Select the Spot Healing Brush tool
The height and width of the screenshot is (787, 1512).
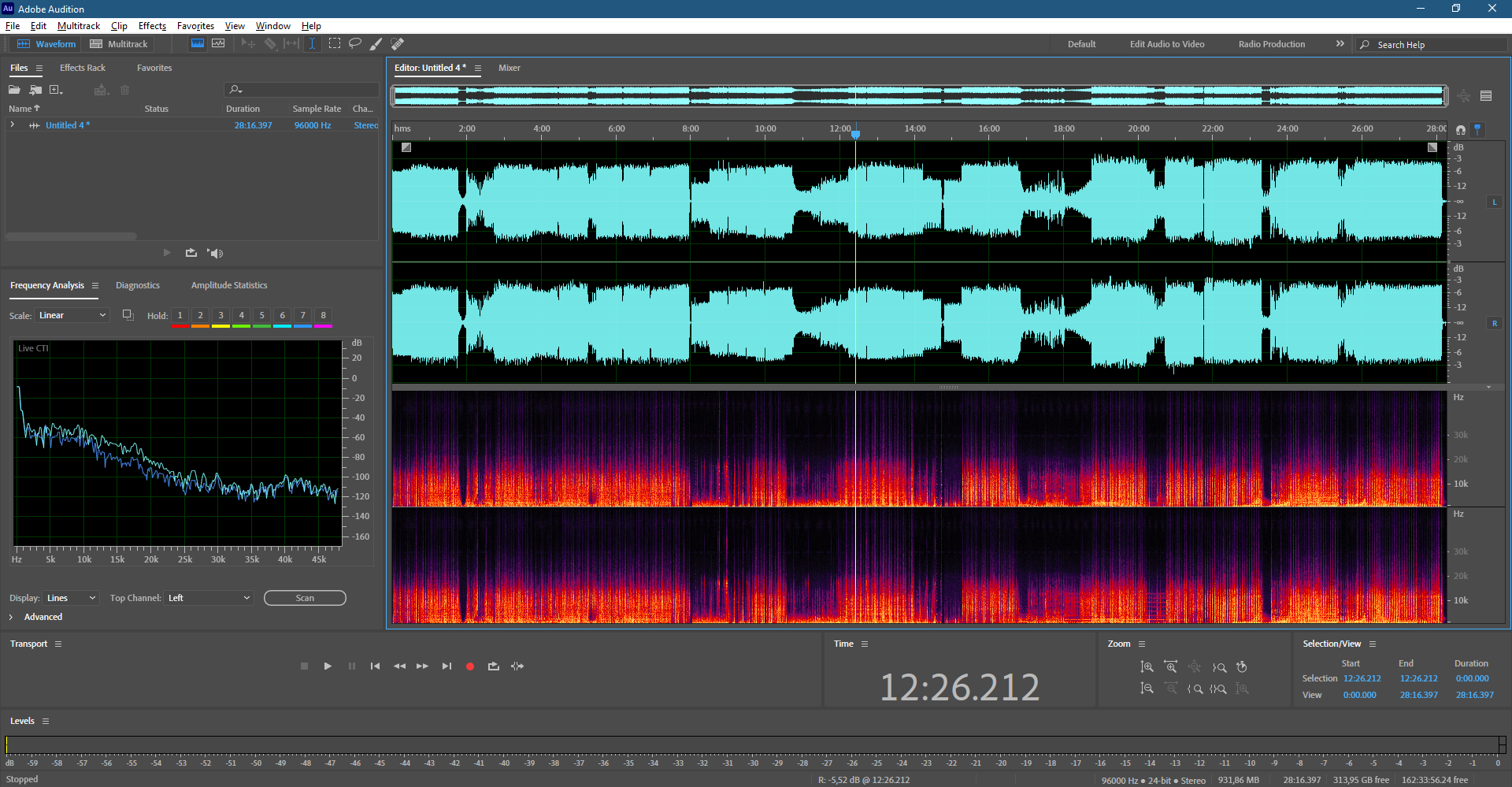(398, 44)
